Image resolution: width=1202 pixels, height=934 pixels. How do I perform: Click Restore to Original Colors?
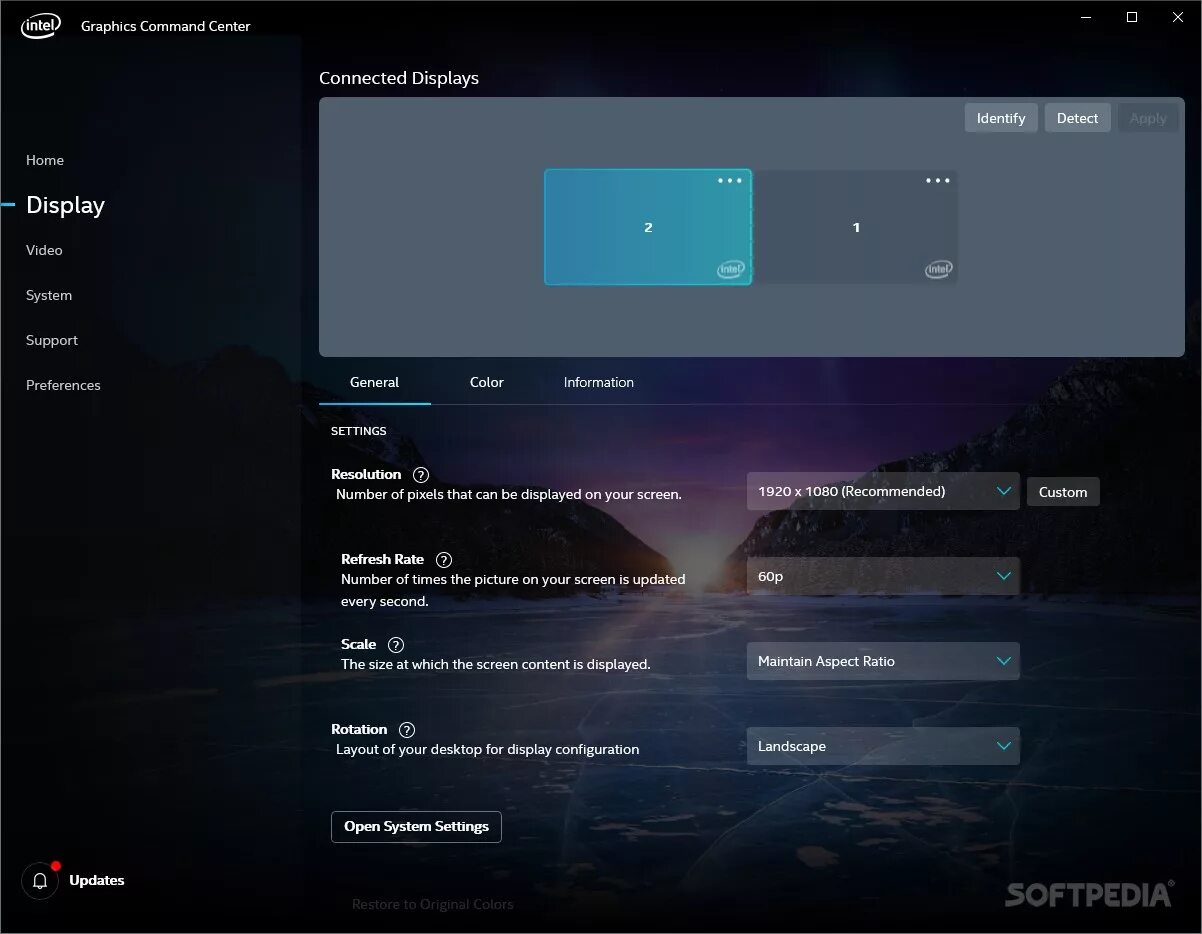pyautogui.click(x=433, y=904)
